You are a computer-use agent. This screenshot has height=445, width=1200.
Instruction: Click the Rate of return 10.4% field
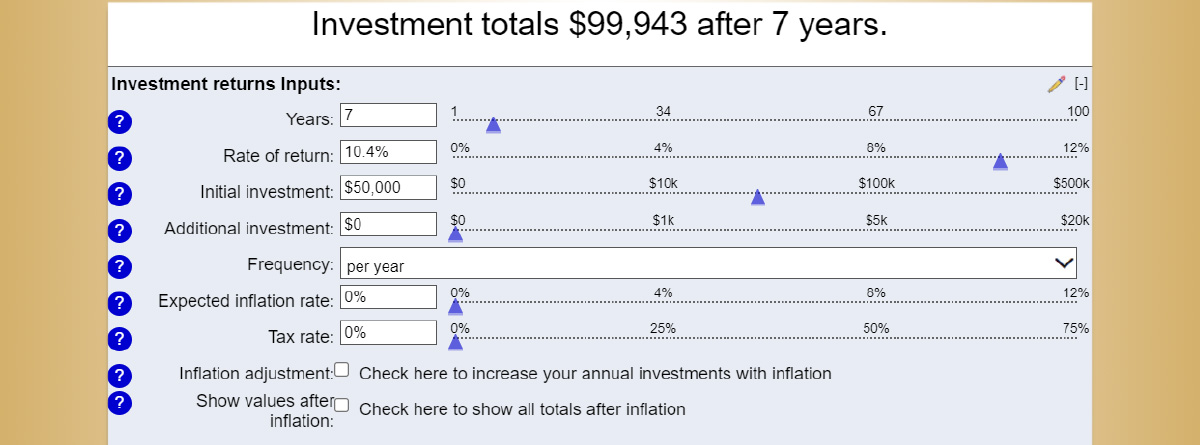pyautogui.click(x=389, y=152)
